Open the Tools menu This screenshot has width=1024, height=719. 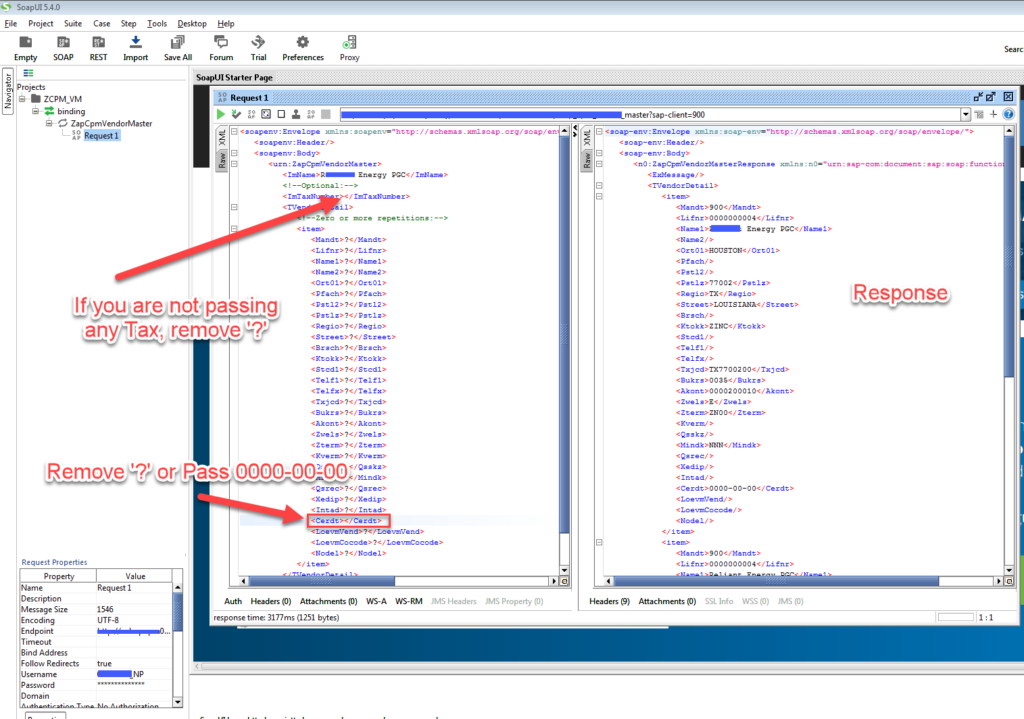[157, 24]
